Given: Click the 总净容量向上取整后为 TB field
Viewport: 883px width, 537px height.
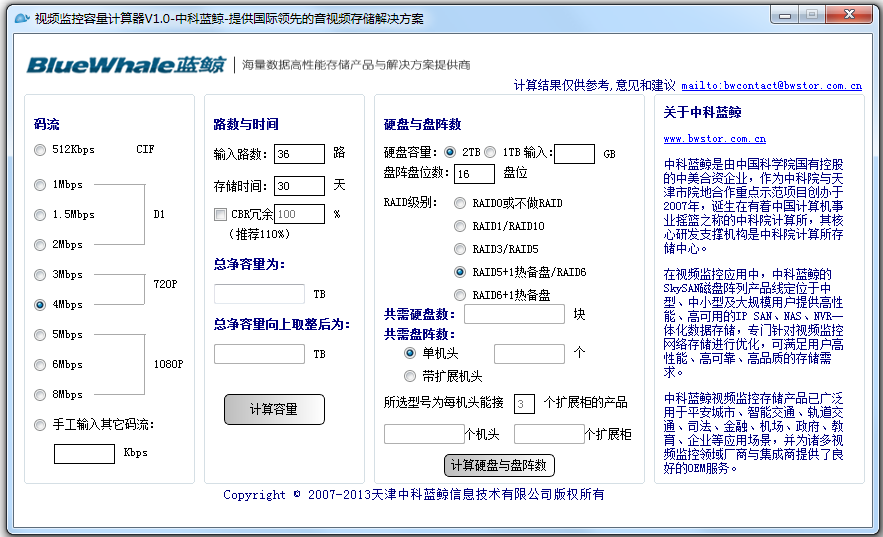Looking at the screenshot, I should [260, 354].
